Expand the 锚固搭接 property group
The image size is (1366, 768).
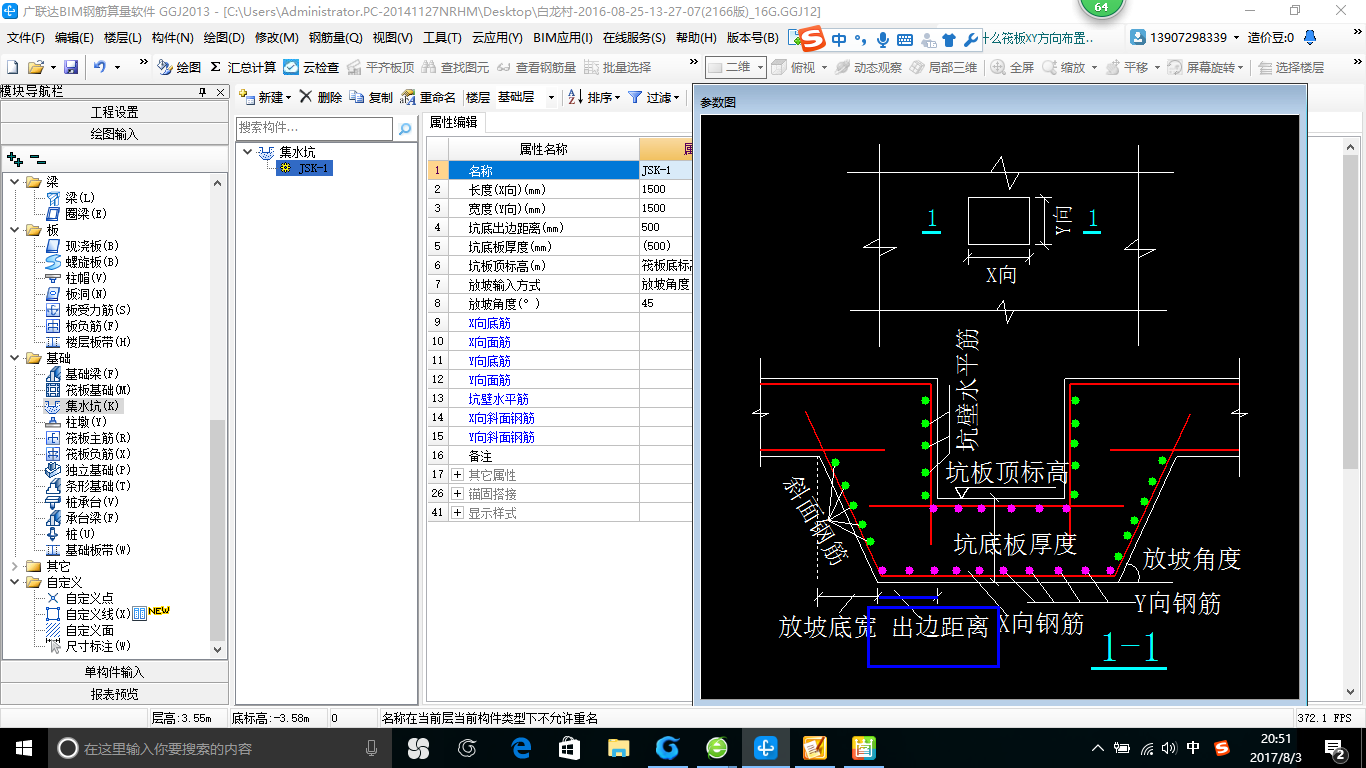(x=458, y=494)
